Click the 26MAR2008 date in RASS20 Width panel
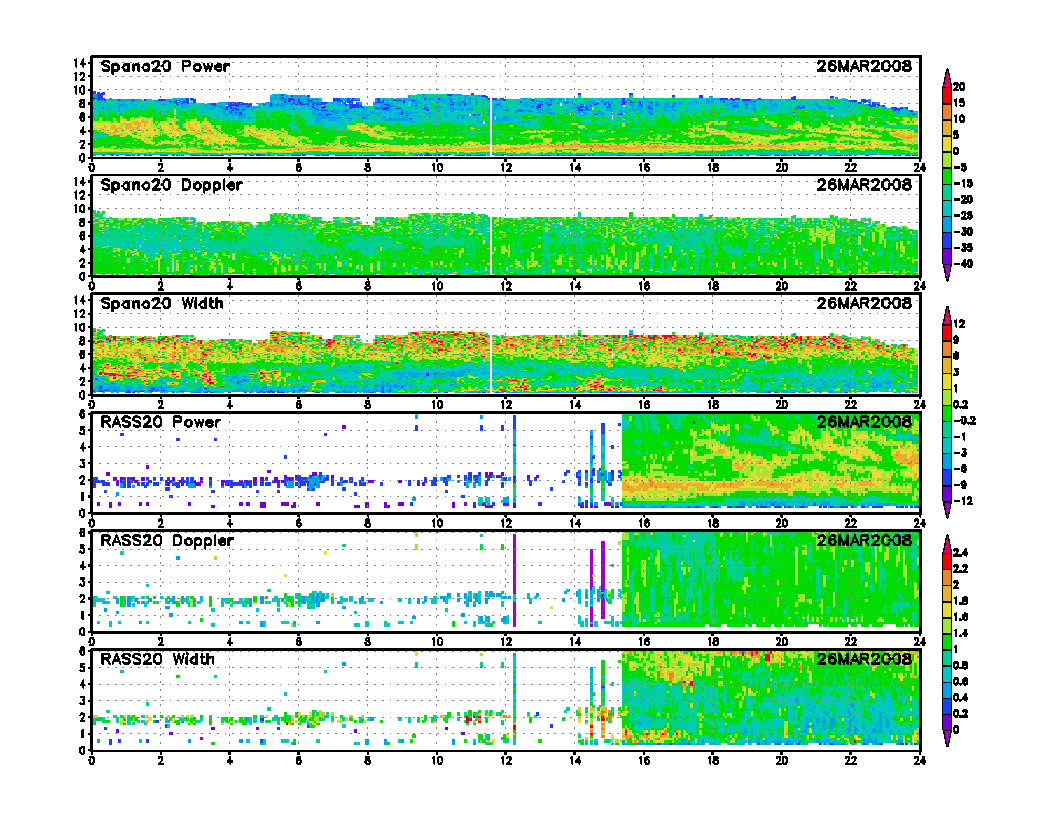 [864, 659]
